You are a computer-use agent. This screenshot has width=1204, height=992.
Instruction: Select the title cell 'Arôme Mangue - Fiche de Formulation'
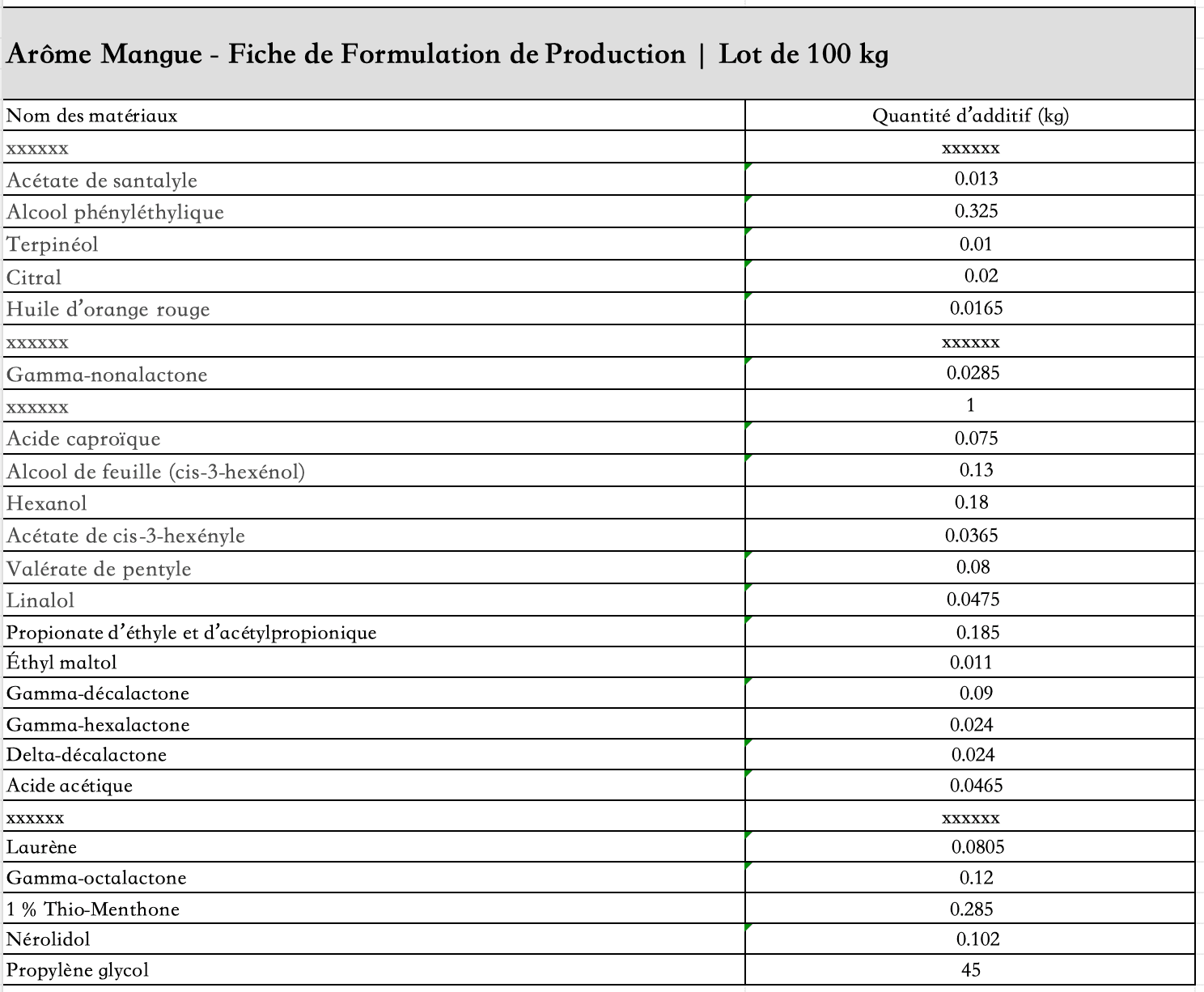[598, 54]
